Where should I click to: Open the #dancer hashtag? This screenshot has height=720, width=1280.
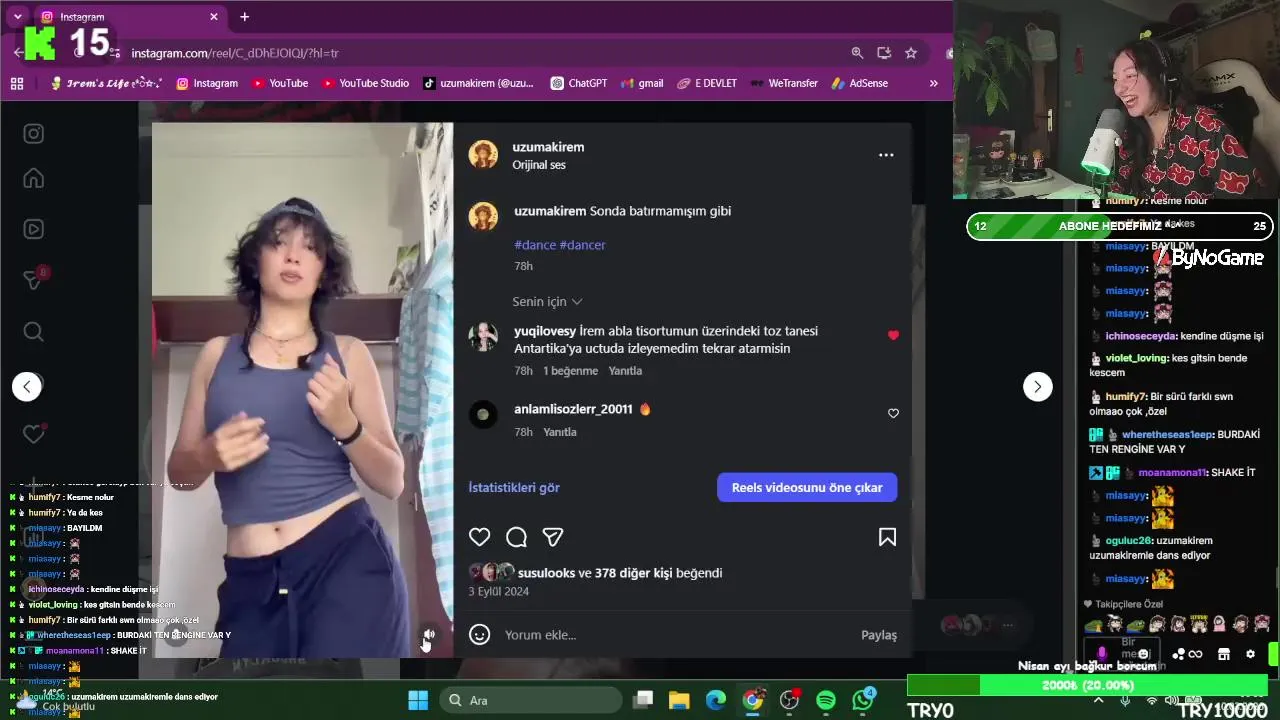pos(582,245)
